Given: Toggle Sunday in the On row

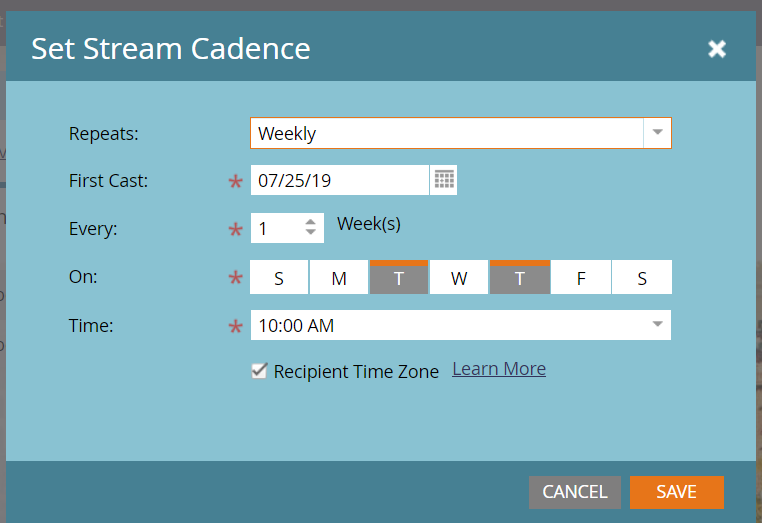Looking at the screenshot, I should (278, 278).
